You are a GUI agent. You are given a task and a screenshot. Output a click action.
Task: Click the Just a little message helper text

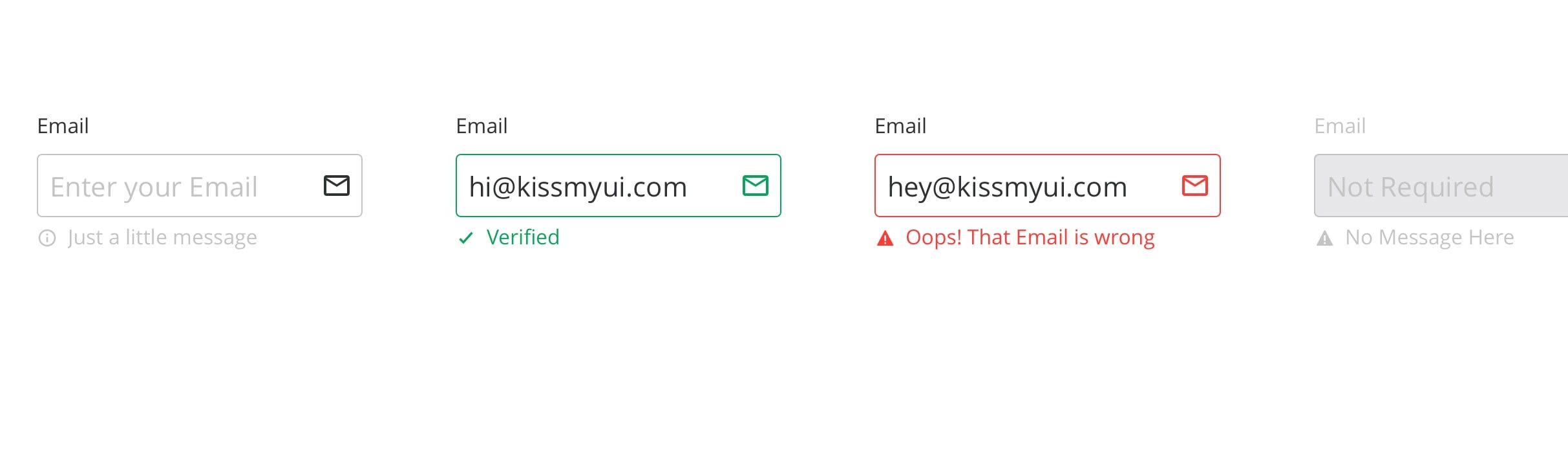162,238
